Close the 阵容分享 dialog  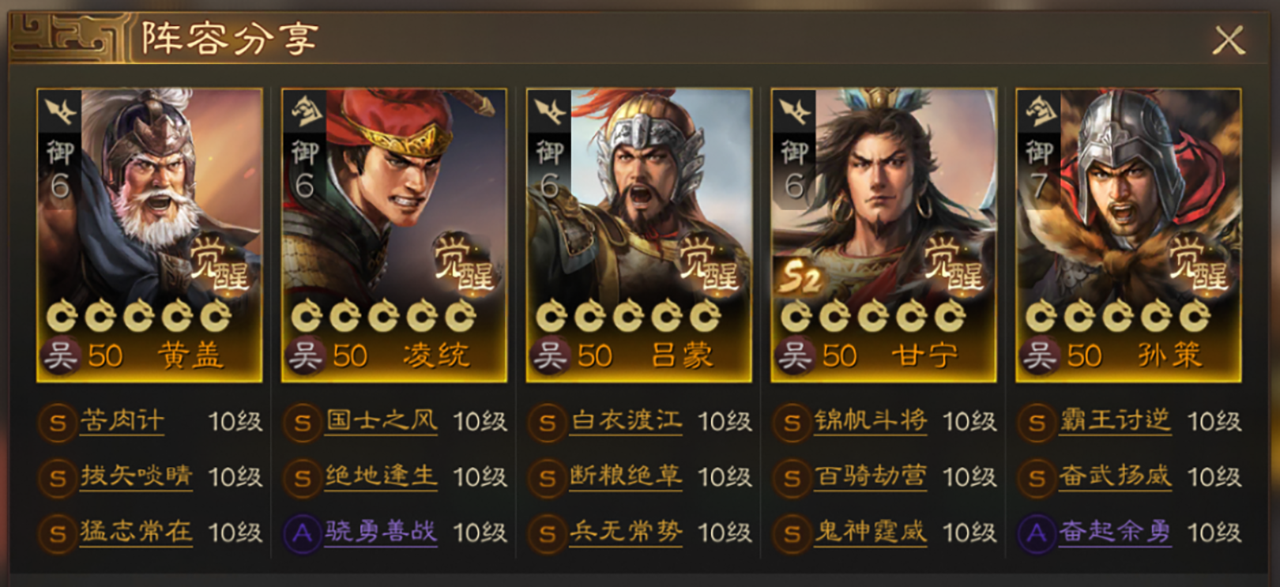click(1228, 40)
